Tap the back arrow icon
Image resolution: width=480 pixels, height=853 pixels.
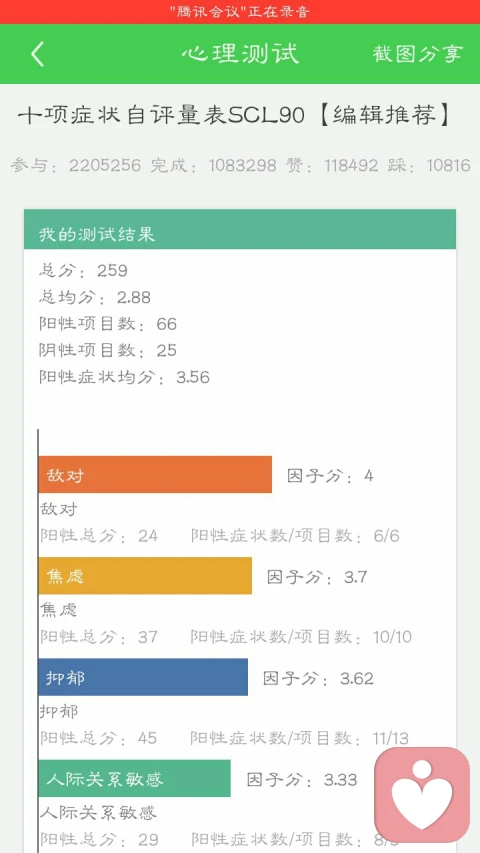point(37,54)
